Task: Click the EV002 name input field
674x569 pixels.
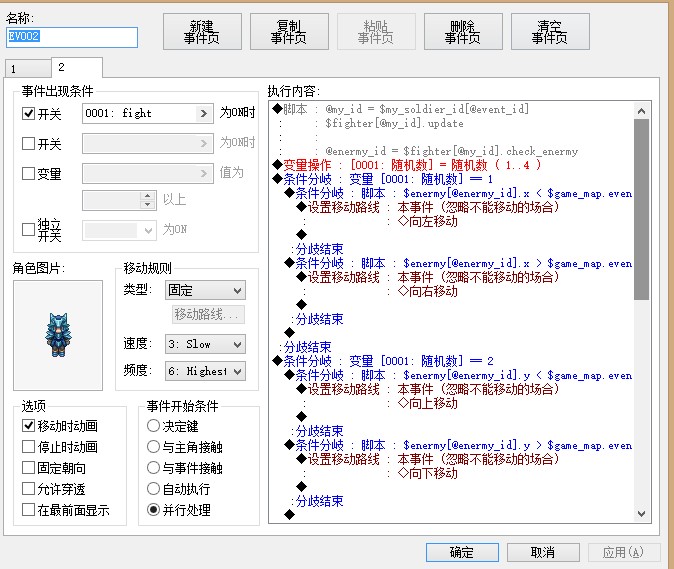Action: click(x=72, y=37)
